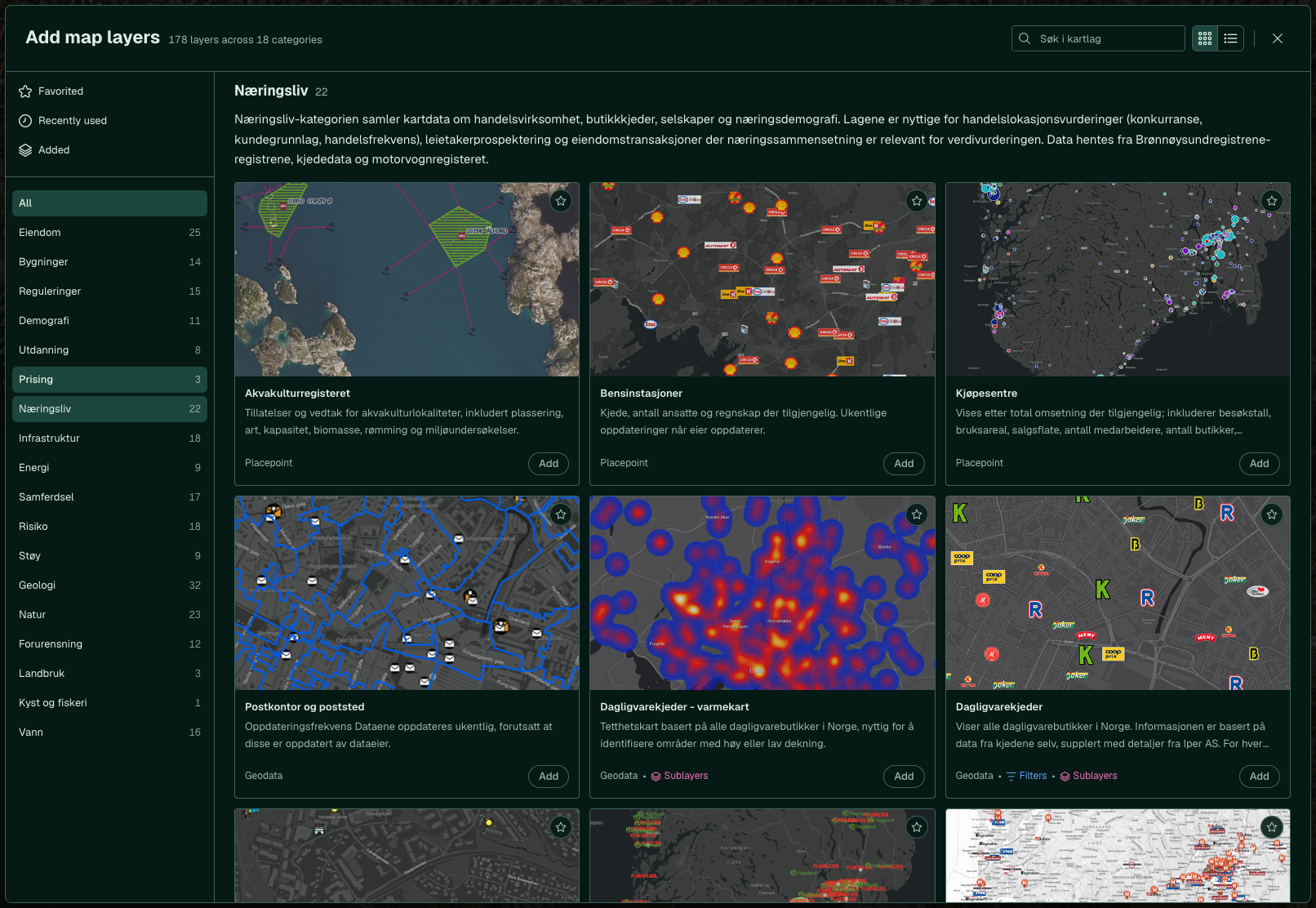1316x908 pixels.
Task: Open the Vann category
Action: tap(109, 732)
